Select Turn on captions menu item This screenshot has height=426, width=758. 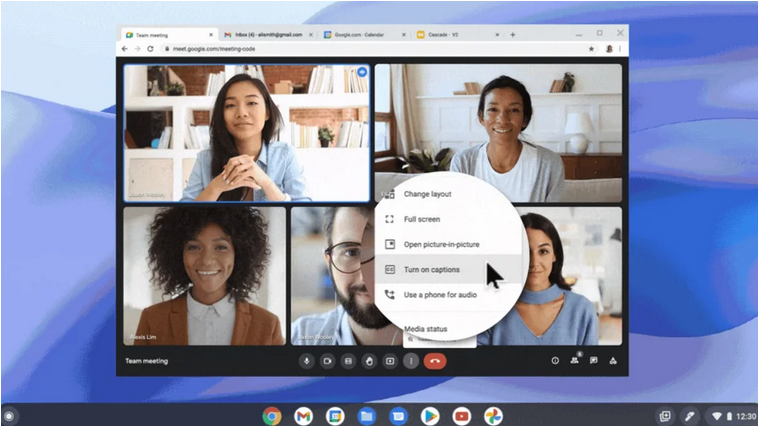[431, 270]
